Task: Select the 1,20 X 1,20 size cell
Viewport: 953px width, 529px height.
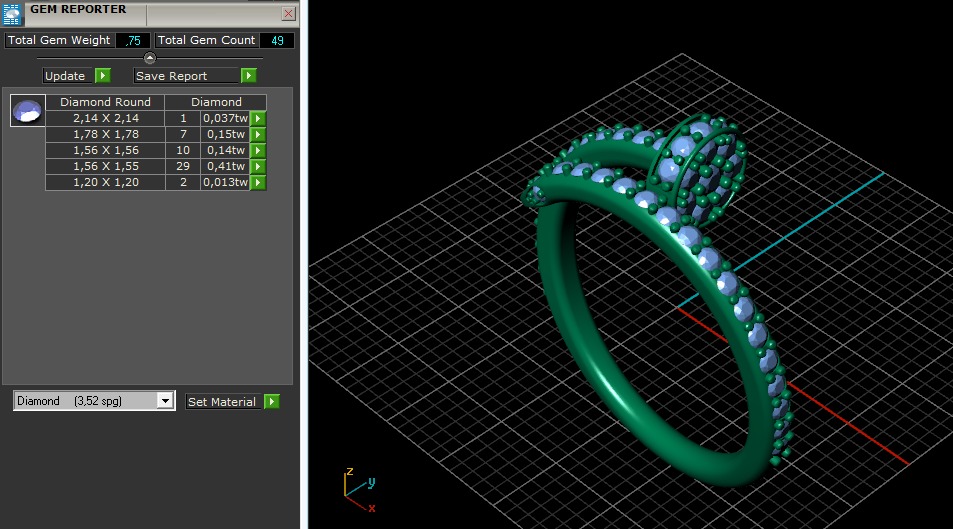Action: tap(105, 182)
